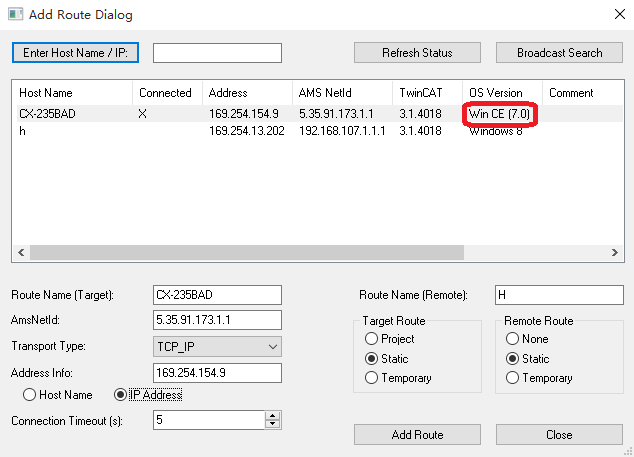Choose Temporary under Target Route

point(372,378)
